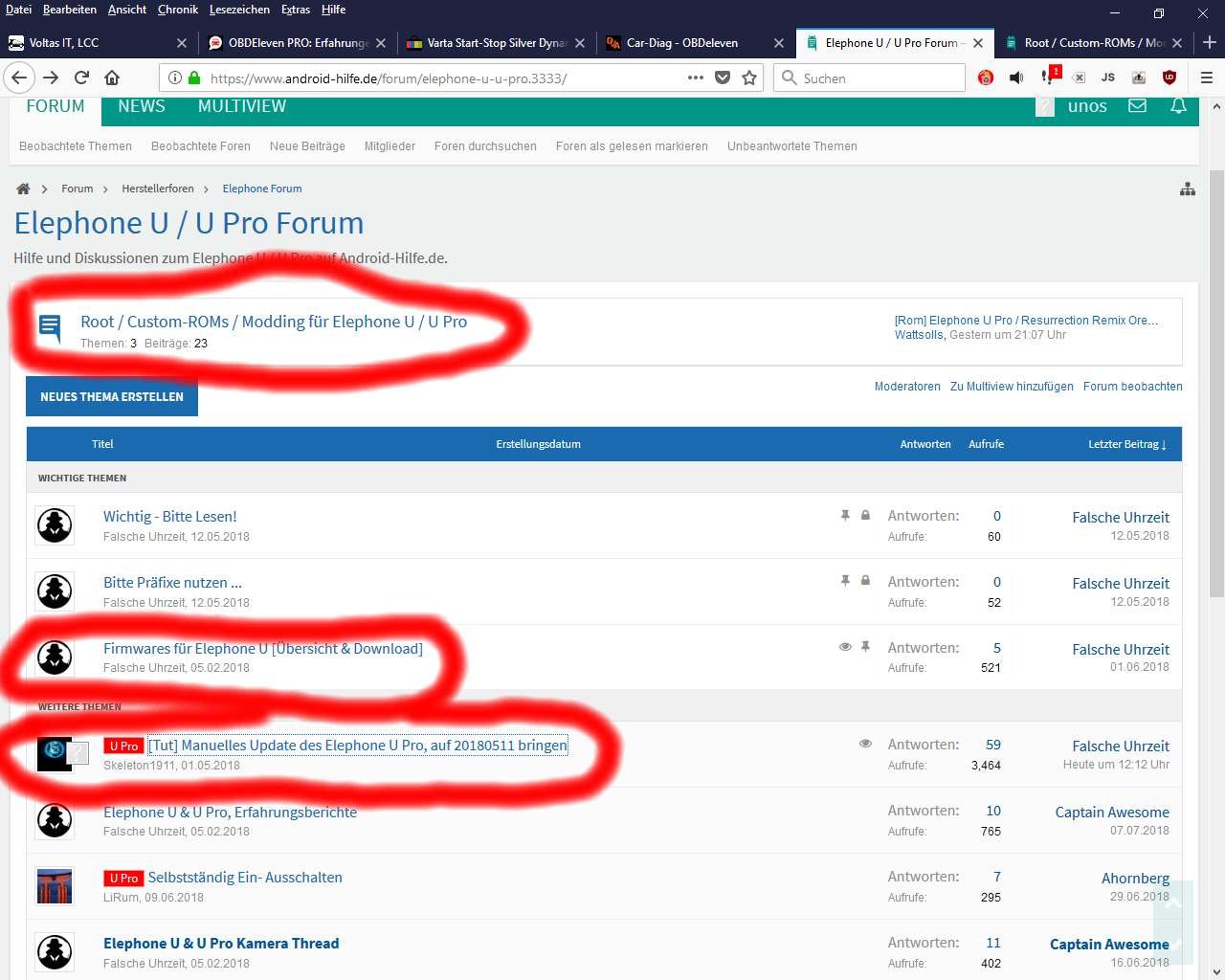Open the Moderatoren link
Viewport: 1225px width, 980px height.
[907, 387]
